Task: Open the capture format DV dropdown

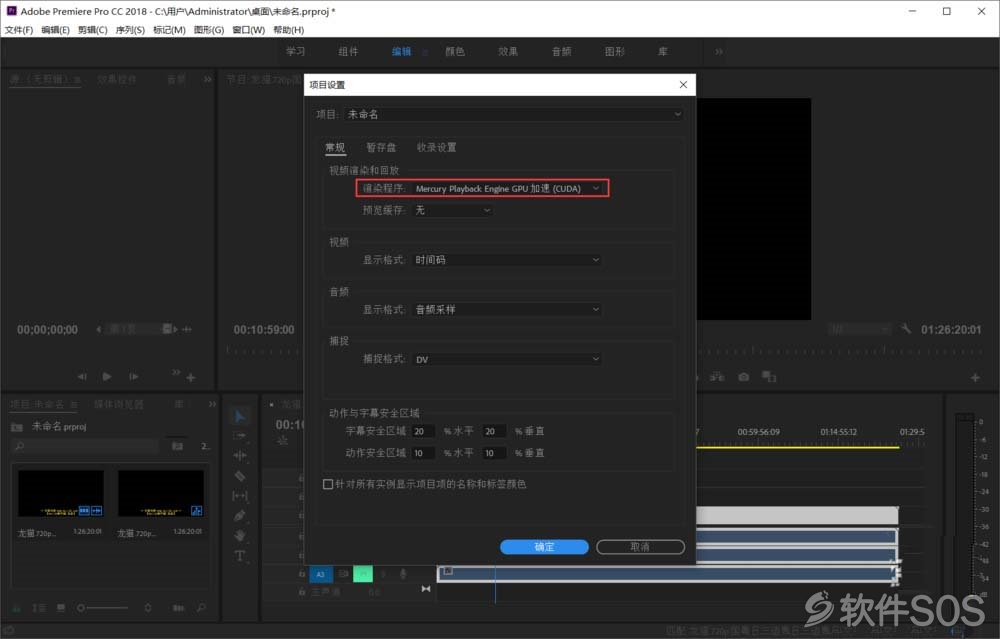Action: coord(507,359)
